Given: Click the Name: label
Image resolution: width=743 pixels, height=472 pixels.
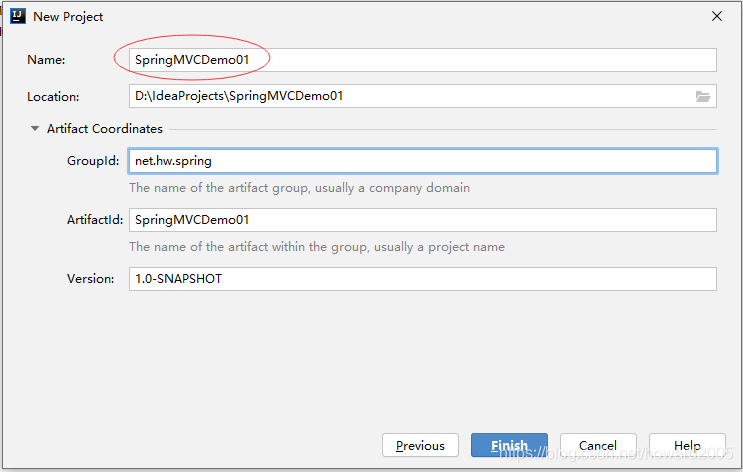Looking at the screenshot, I should point(46,60).
